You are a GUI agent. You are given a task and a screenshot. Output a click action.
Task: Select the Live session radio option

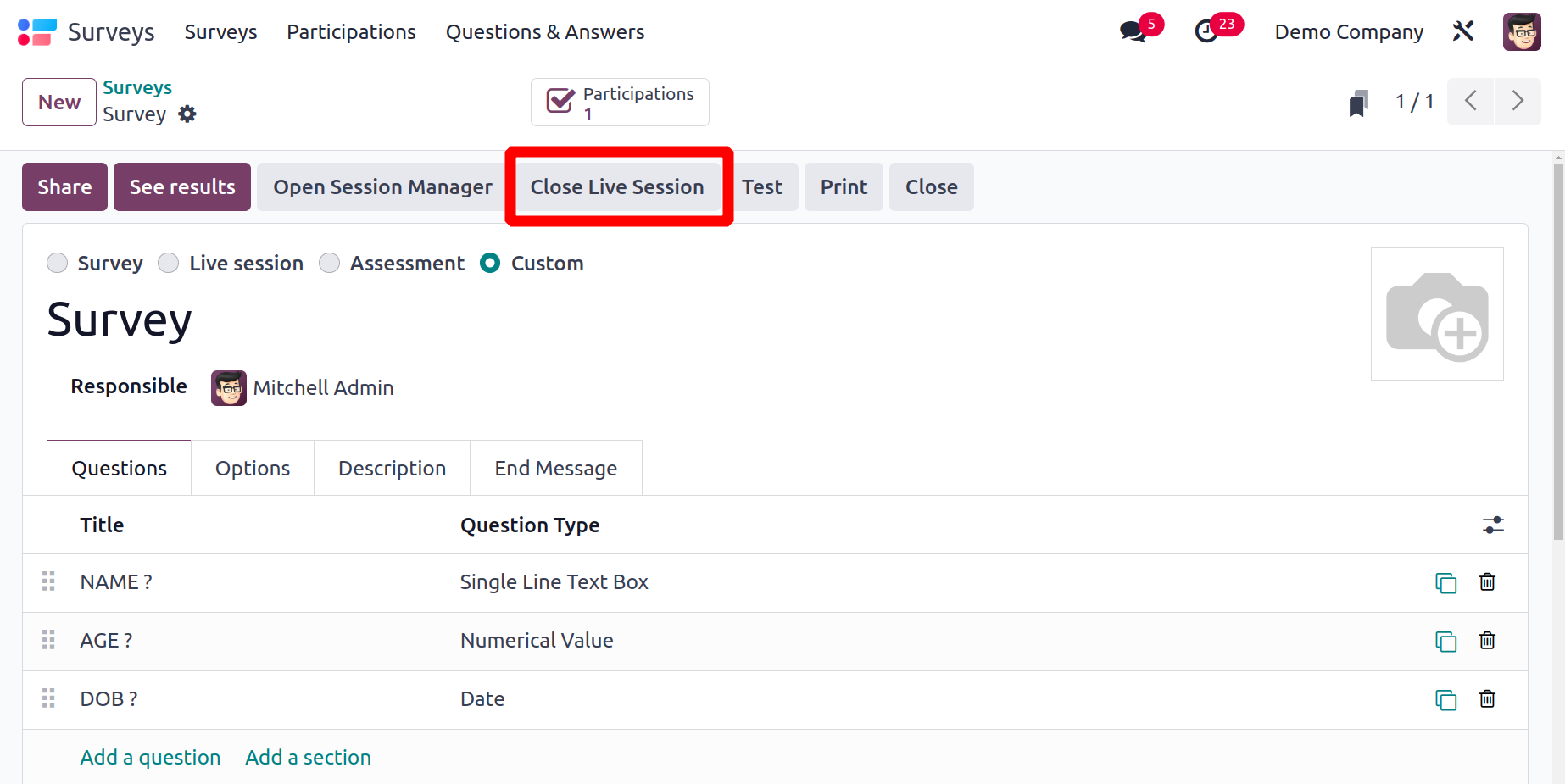[x=169, y=263]
